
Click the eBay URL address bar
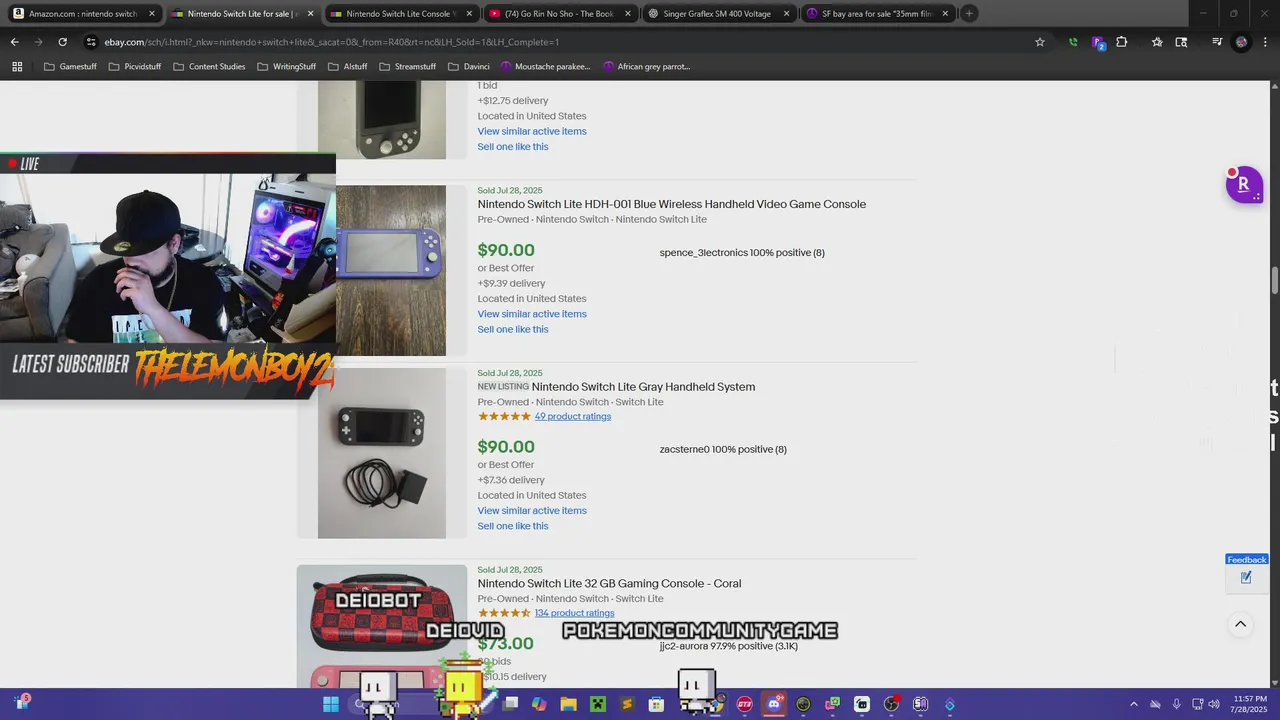[x=560, y=42]
